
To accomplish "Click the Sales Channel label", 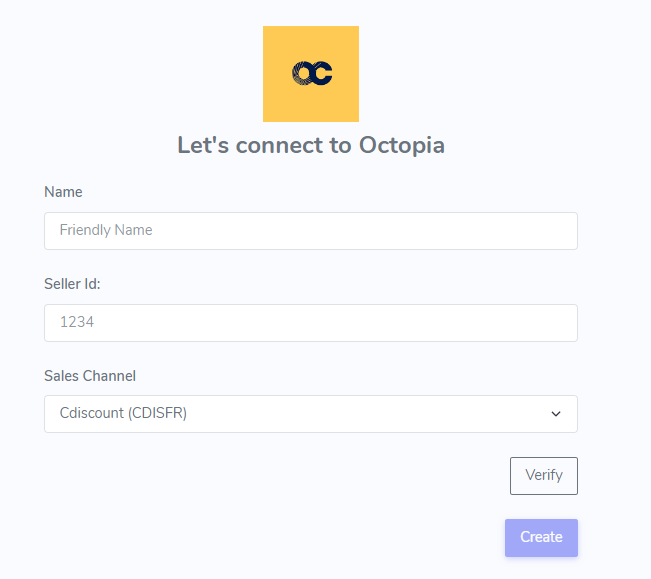I will tap(90, 376).
